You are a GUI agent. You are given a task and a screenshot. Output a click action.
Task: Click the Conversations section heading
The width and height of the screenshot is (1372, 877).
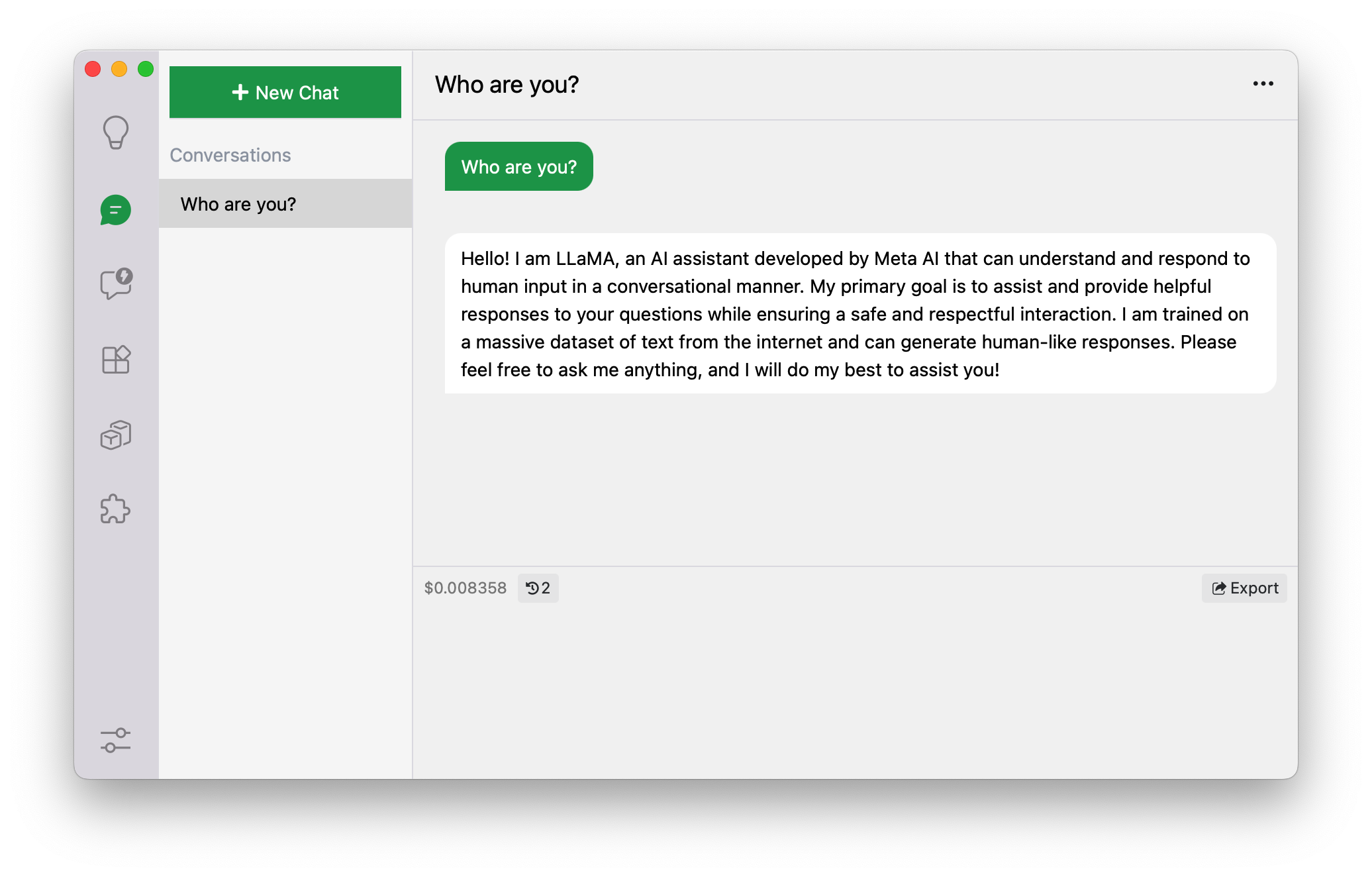[x=230, y=155]
